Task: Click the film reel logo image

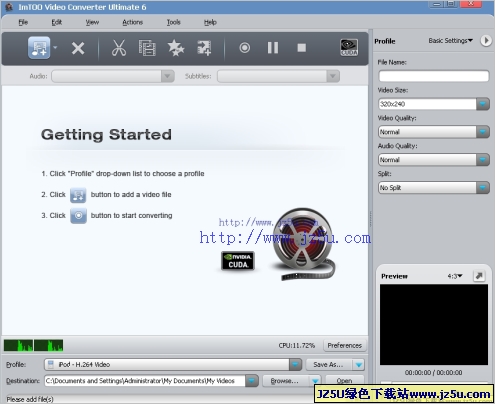Action: pyautogui.click(x=303, y=243)
